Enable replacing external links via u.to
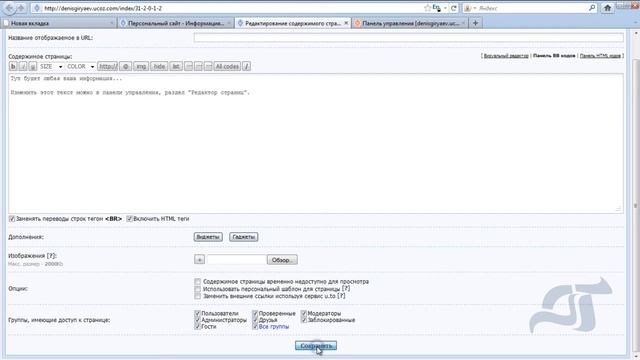Viewport: 640px width, 360px height. tap(198, 296)
